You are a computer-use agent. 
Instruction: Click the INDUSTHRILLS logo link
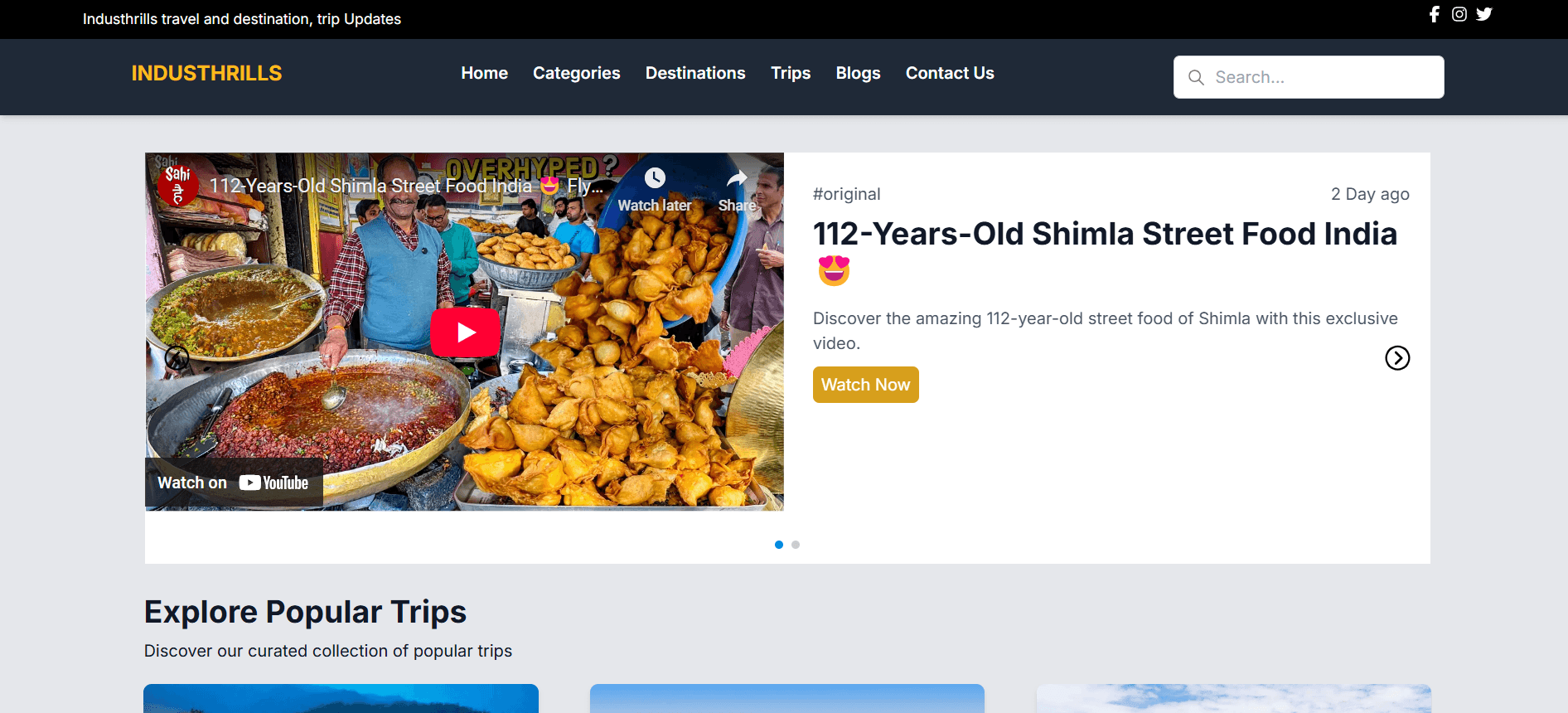click(x=206, y=73)
